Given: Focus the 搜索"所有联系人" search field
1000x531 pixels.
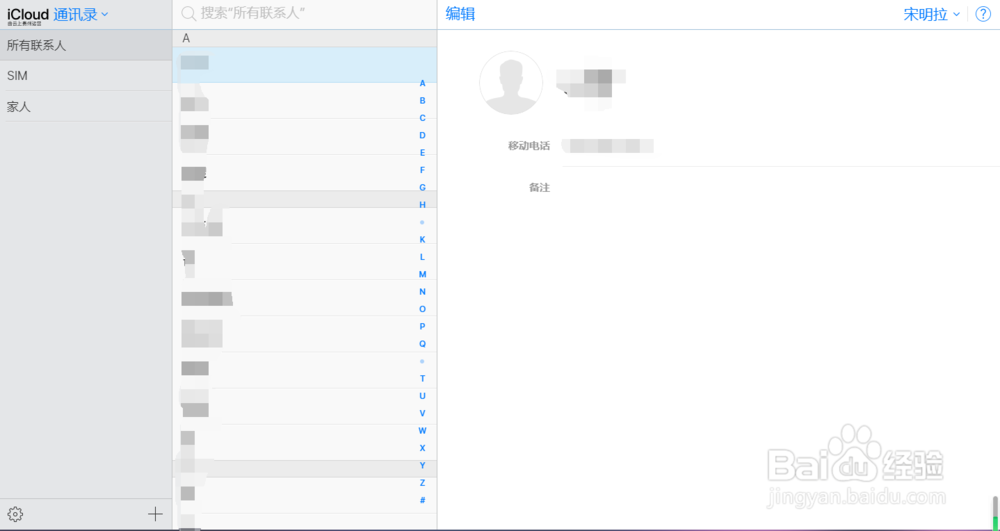Looking at the screenshot, I should point(304,14).
